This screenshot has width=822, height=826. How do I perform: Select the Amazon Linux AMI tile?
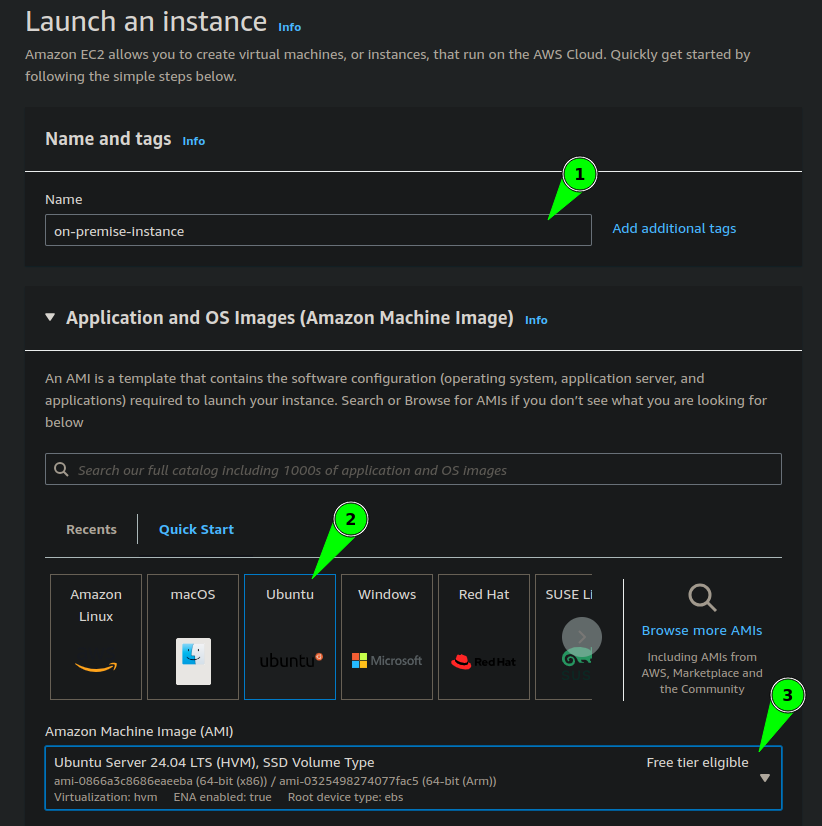pos(96,637)
